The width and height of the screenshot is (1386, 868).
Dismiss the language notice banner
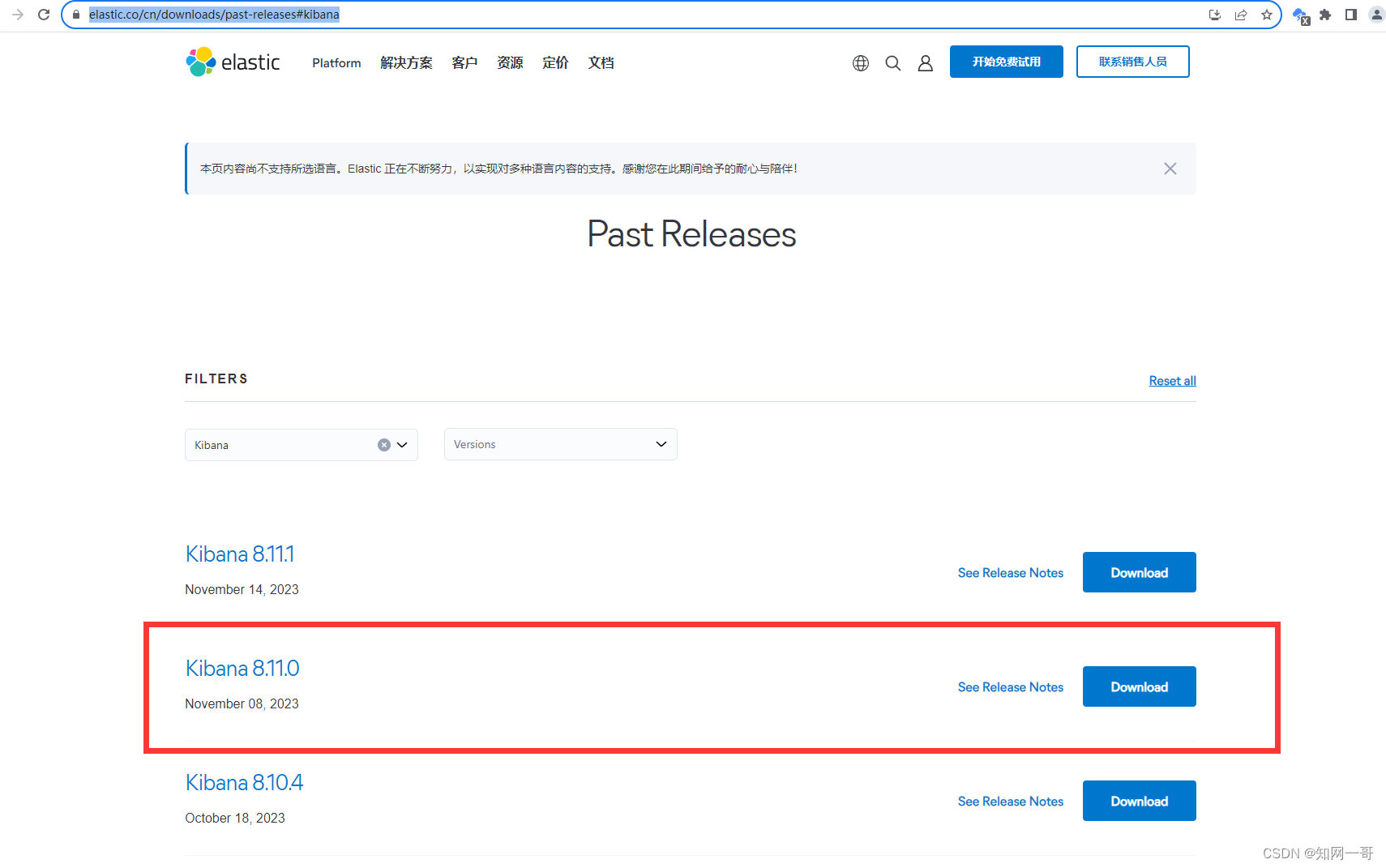1170,169
